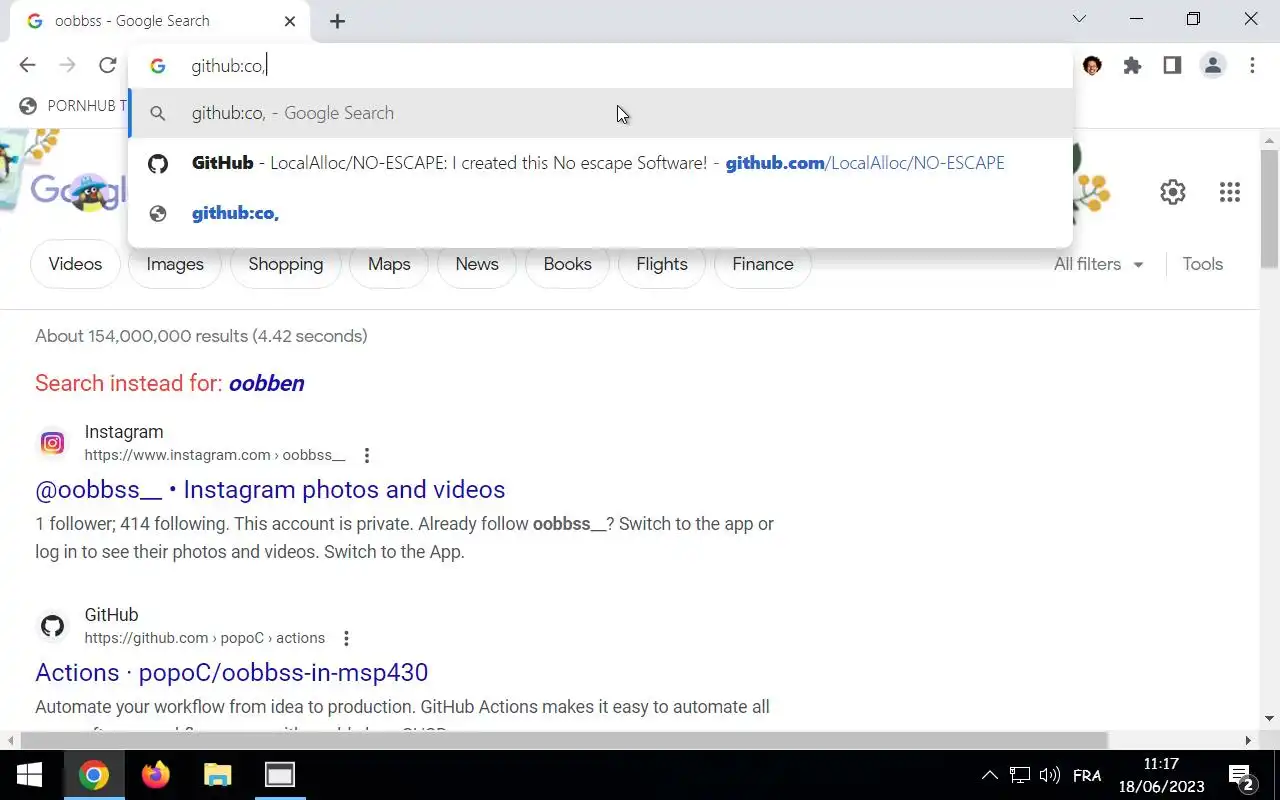Switch the FRA keyboard language
The height and width of the screenshot is (800, 1280).
pyautogui.click(x=1087, y=775)
